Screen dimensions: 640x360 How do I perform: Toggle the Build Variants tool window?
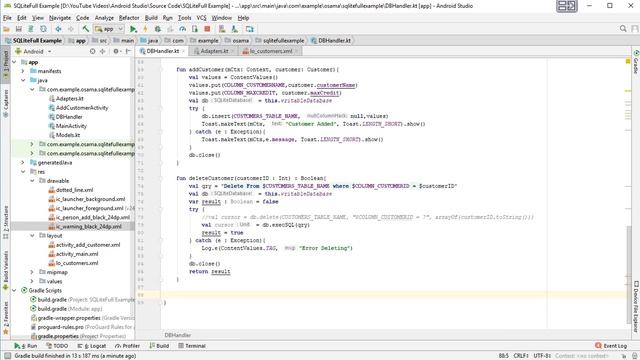pos(6,271)
